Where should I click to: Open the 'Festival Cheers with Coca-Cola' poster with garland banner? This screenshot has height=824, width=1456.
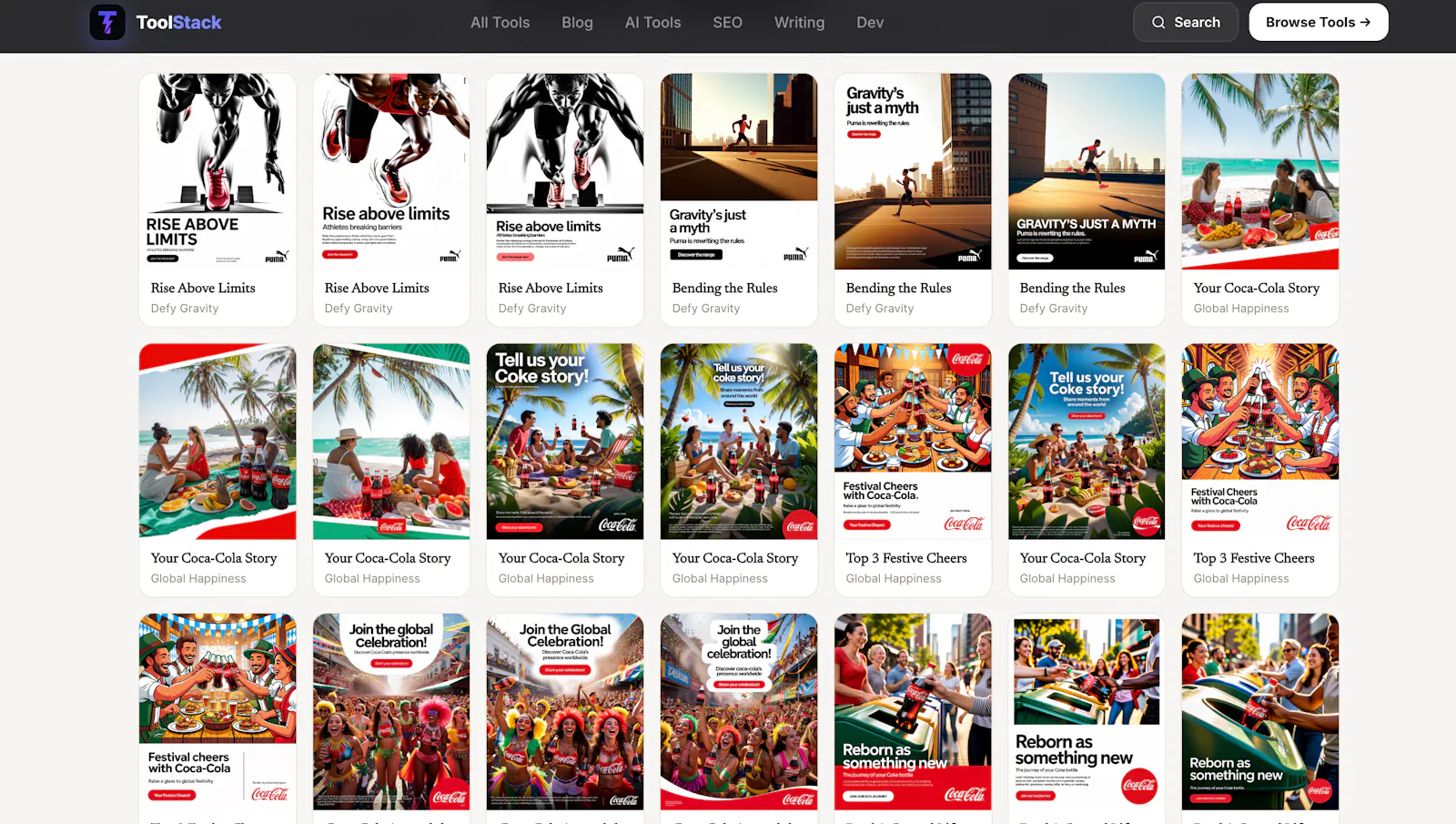[913, 442]
